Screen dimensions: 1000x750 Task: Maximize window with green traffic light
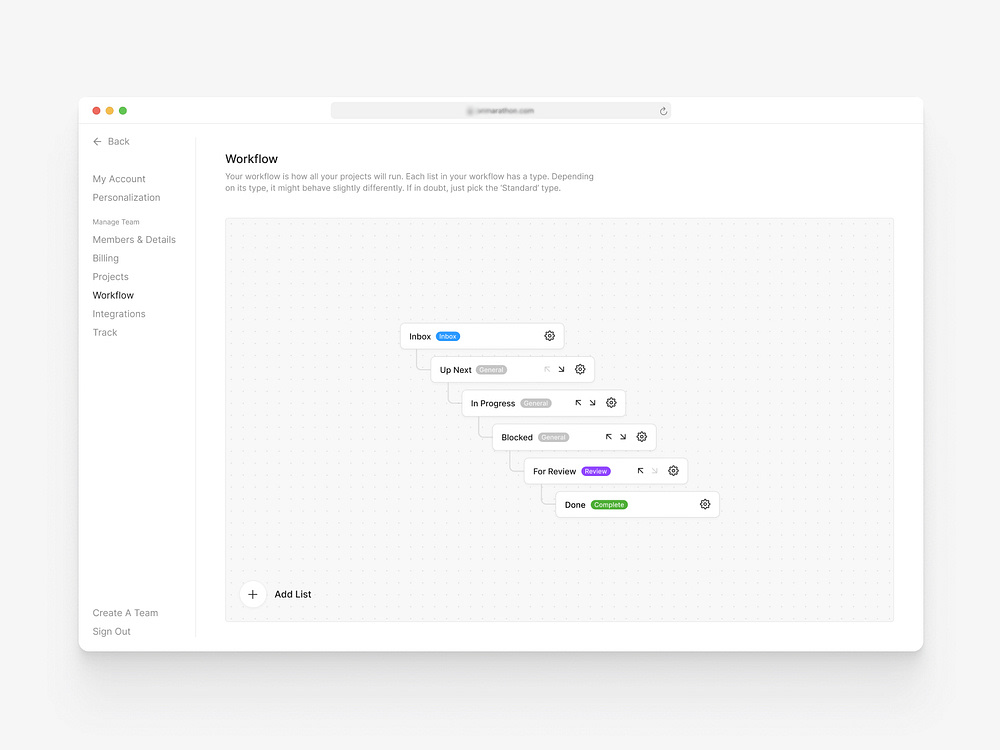pos(123,111)
